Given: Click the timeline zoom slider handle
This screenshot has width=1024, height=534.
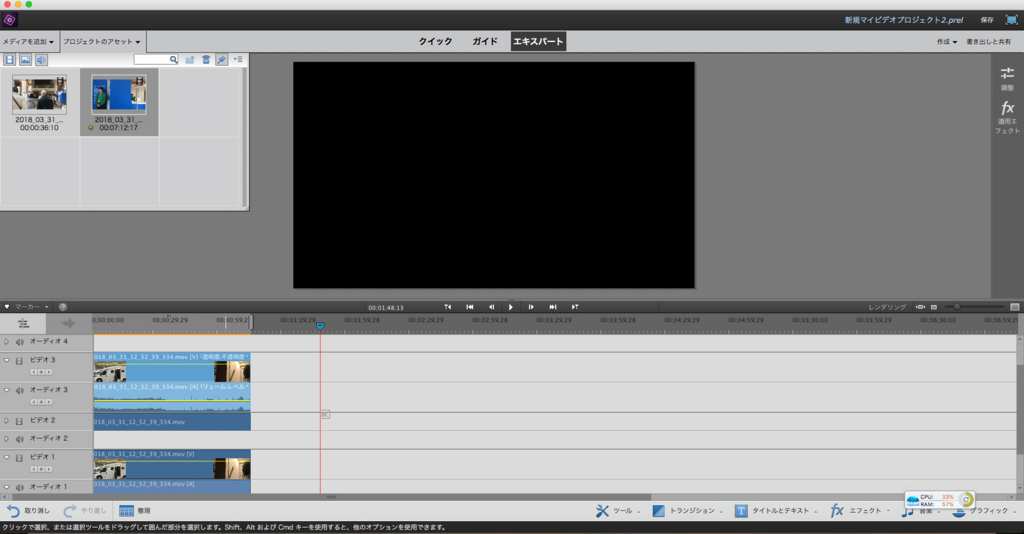Looking at the screenshot, I should click(x=957, y=307).
